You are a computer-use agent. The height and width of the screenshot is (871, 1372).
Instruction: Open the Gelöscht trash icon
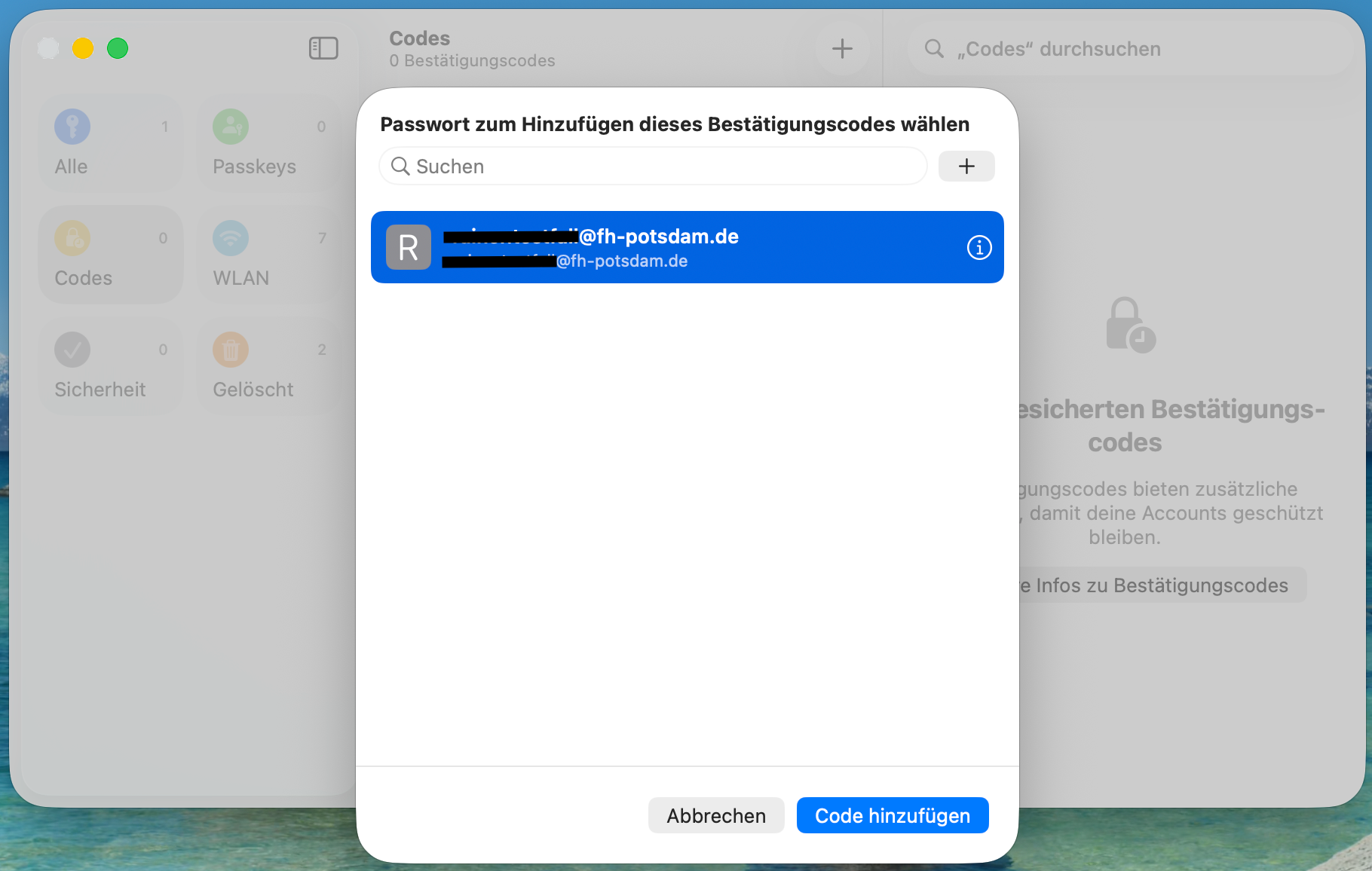[x=231, y=350]
